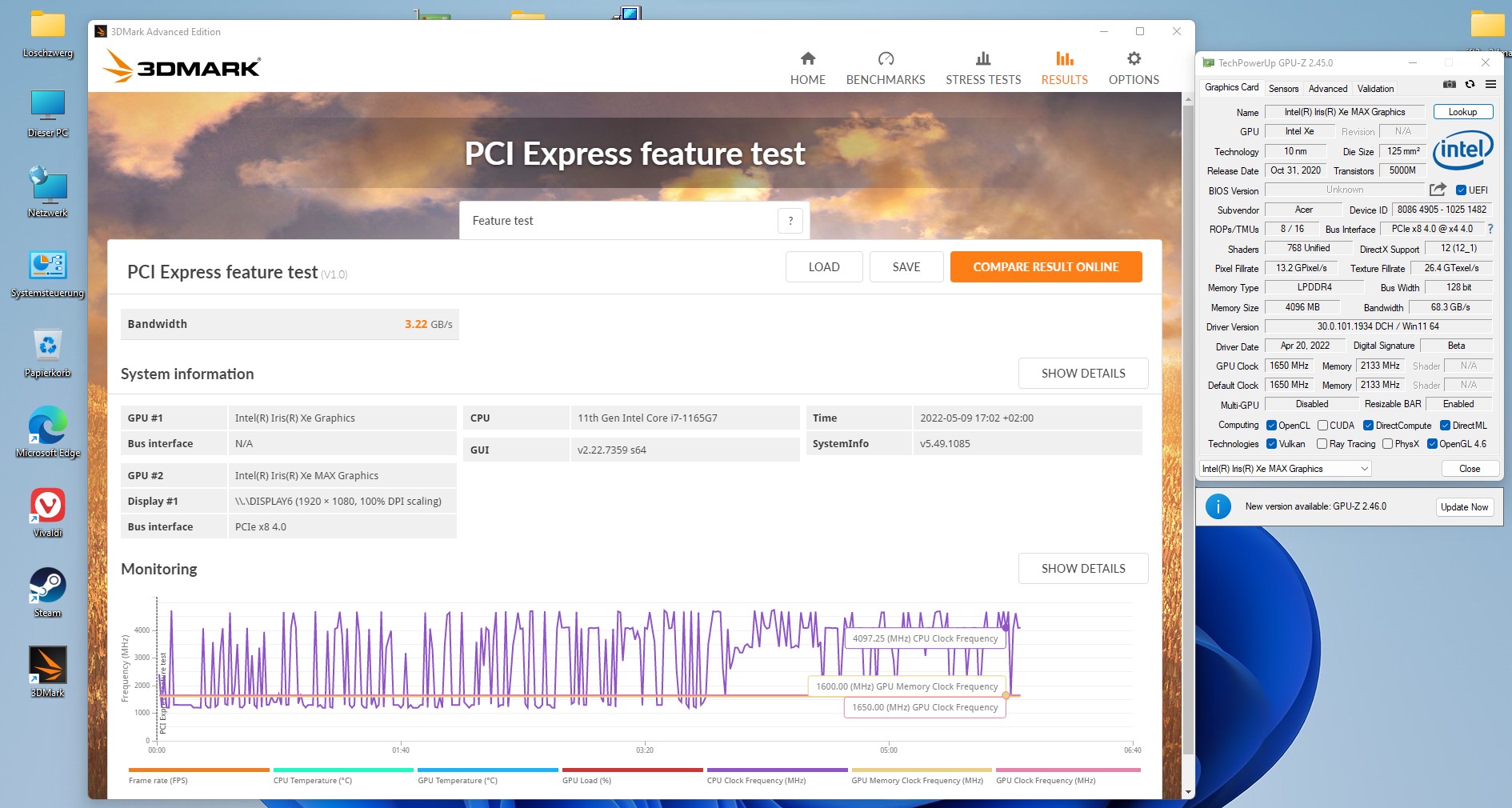Viewport: 1512px width, 808px height.
Task: Click Bus Interface question mark in GPU-Z
Action: click(x=1490, y=229)
